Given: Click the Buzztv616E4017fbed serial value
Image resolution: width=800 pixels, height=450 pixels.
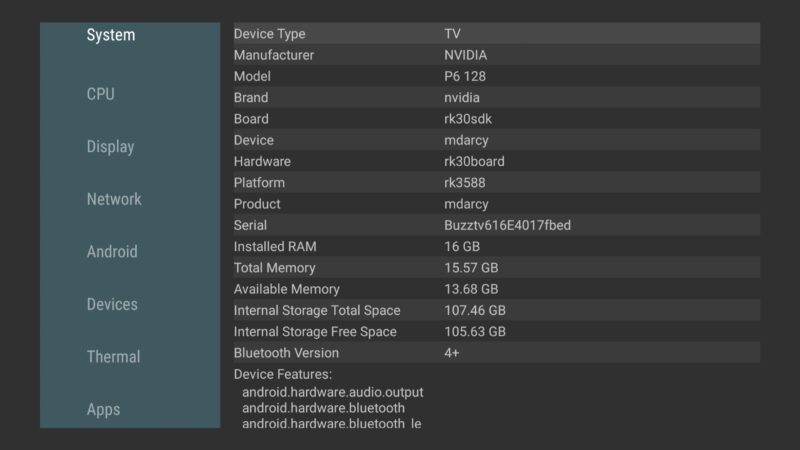Looking at the screenshot, I should (508, 226).
